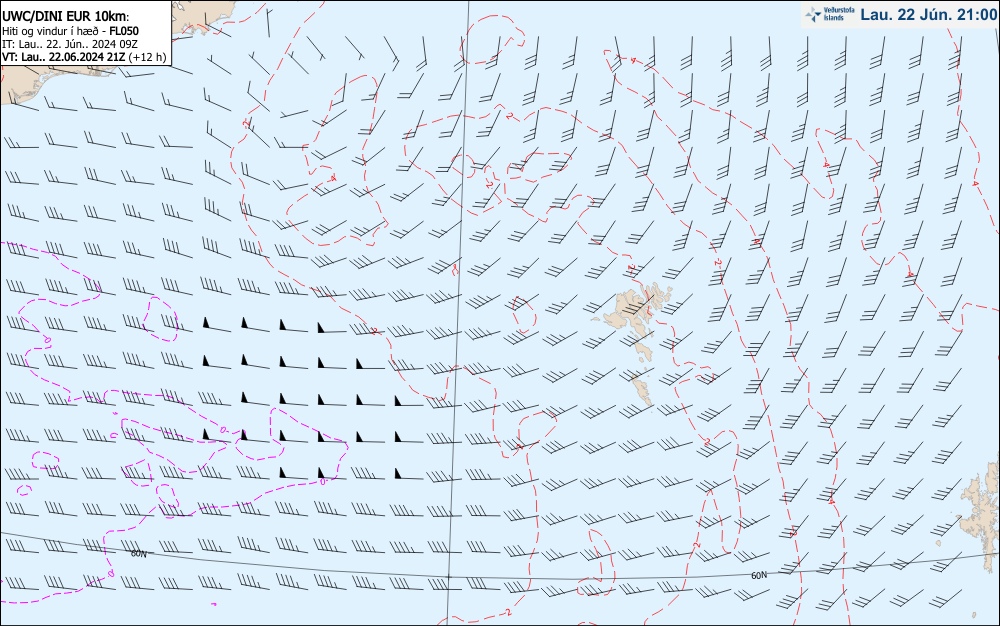Click the 'IT: Lau.. 22. Jún.. 2024 09Z' line

[x=69, y=44]
